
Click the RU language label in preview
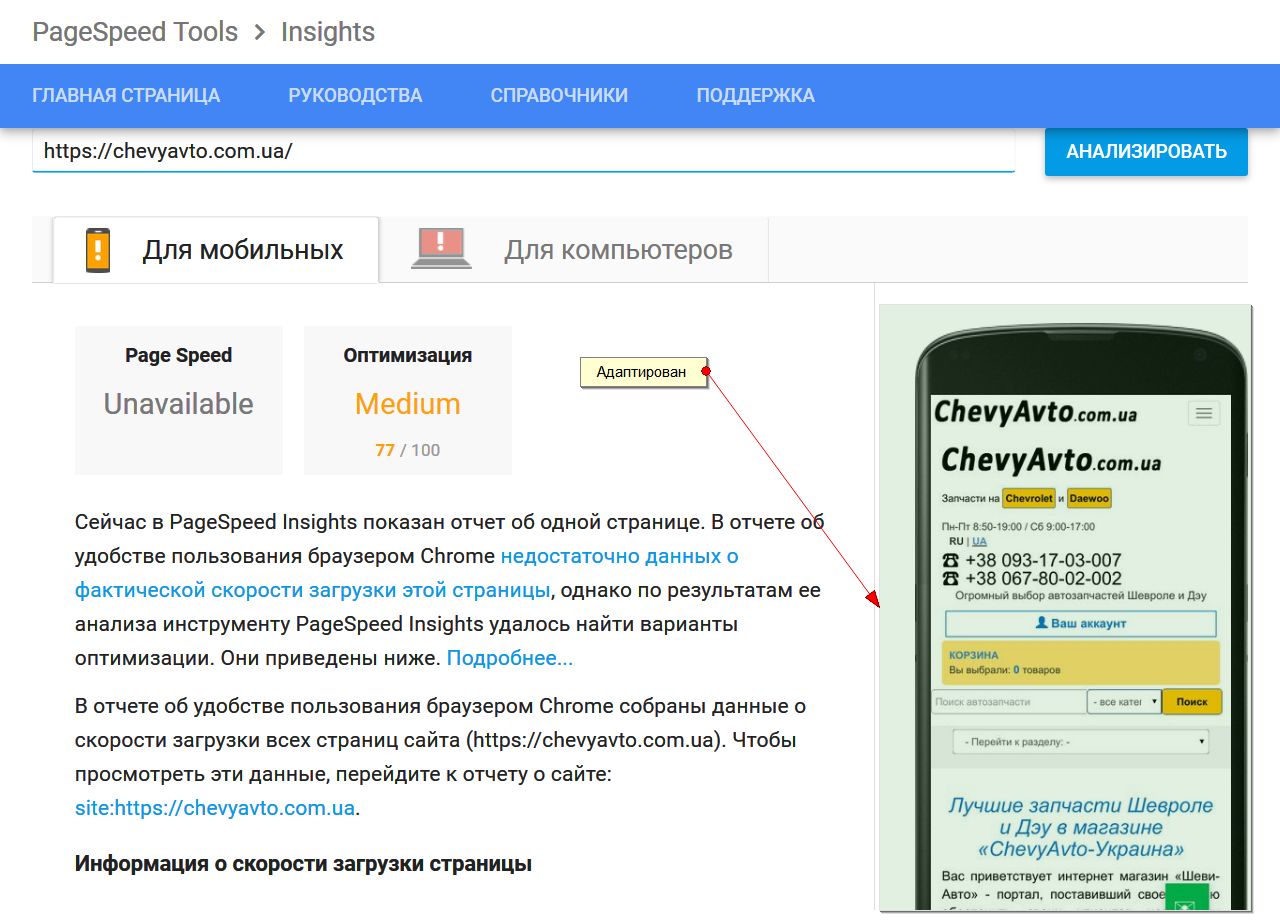tap(957, 541)
